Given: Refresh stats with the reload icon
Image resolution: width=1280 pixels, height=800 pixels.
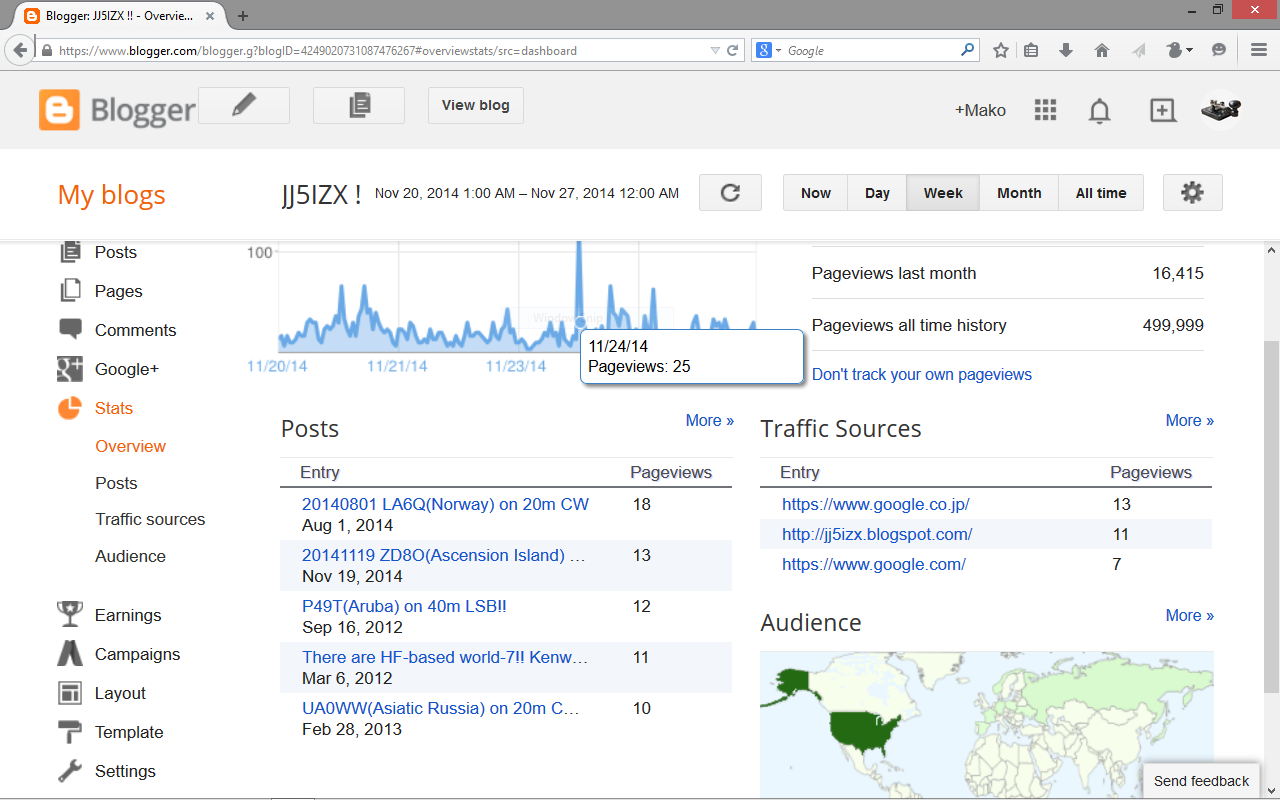Looking at the screenshot, I should [x=730, y=193].
